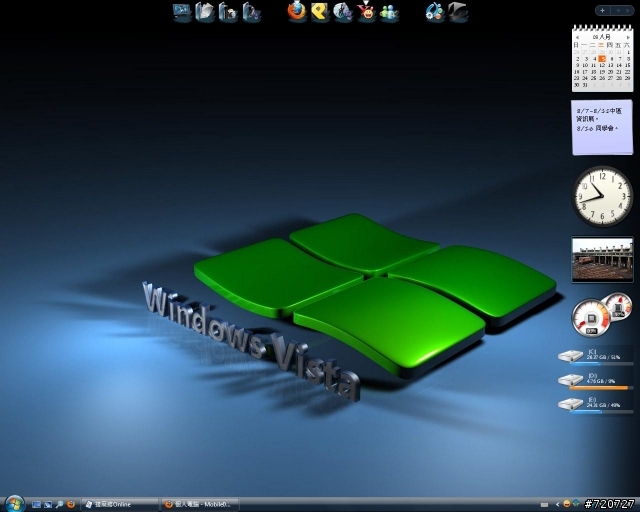Click the small memory meter dial
The width and height of the screenshot is (640, 512).
[x=618, y=306]
